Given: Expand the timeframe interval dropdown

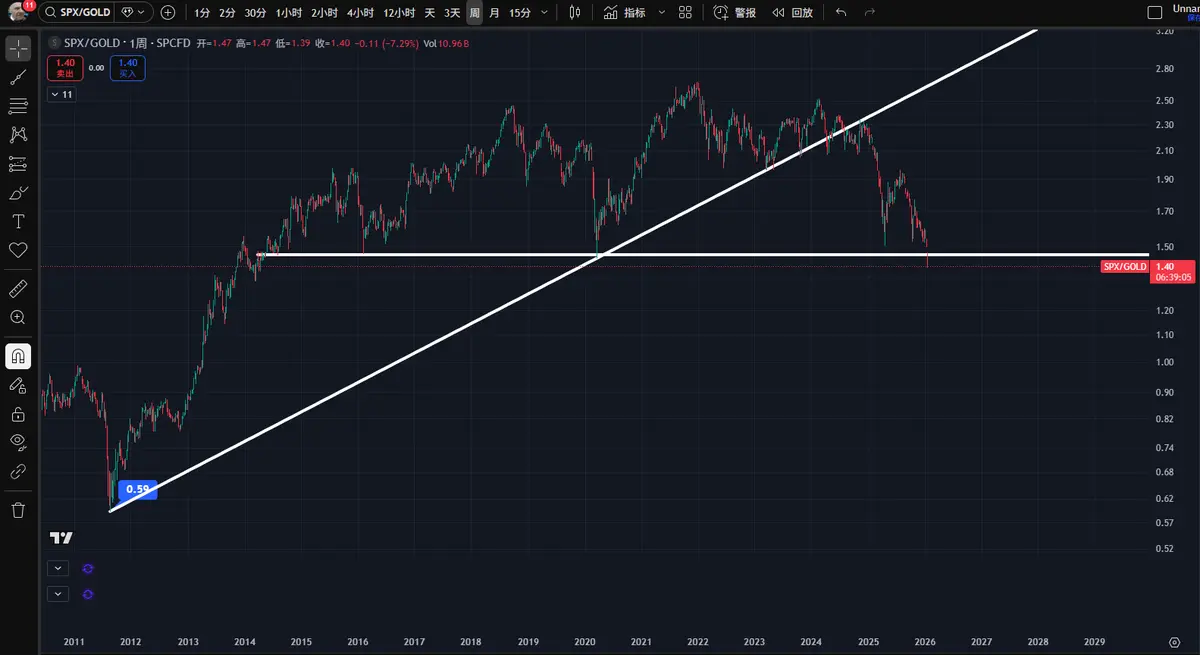Looking at the screenshot, I should coord(544,13).
